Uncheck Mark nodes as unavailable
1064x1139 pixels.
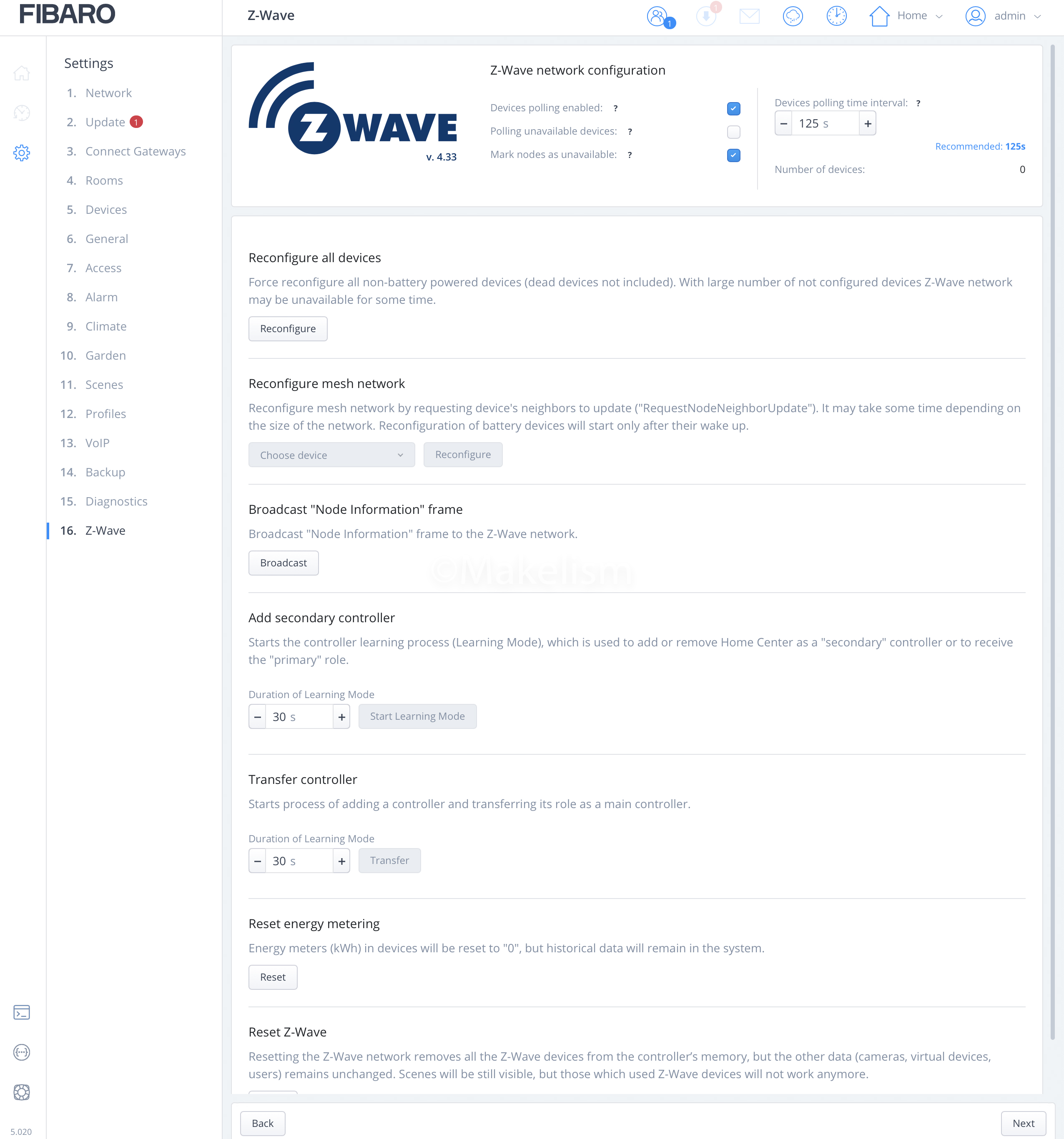(733, 155)
